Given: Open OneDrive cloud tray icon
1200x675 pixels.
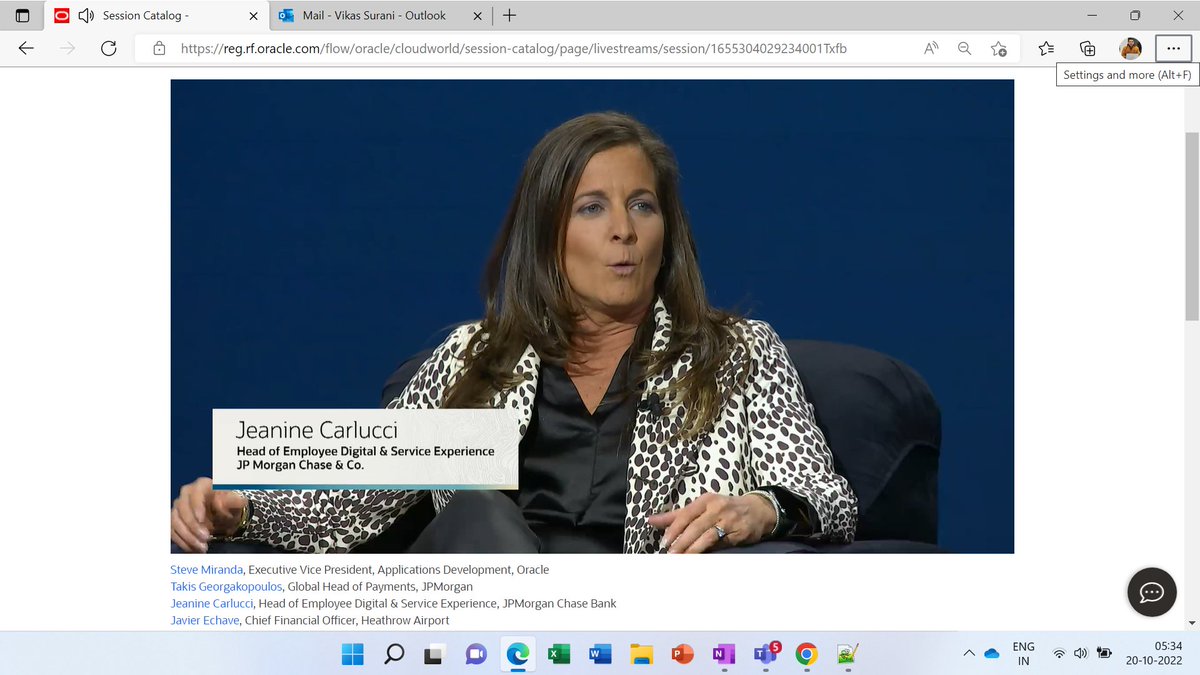Looking at the screenshot, I should click(x=992, y=653).
